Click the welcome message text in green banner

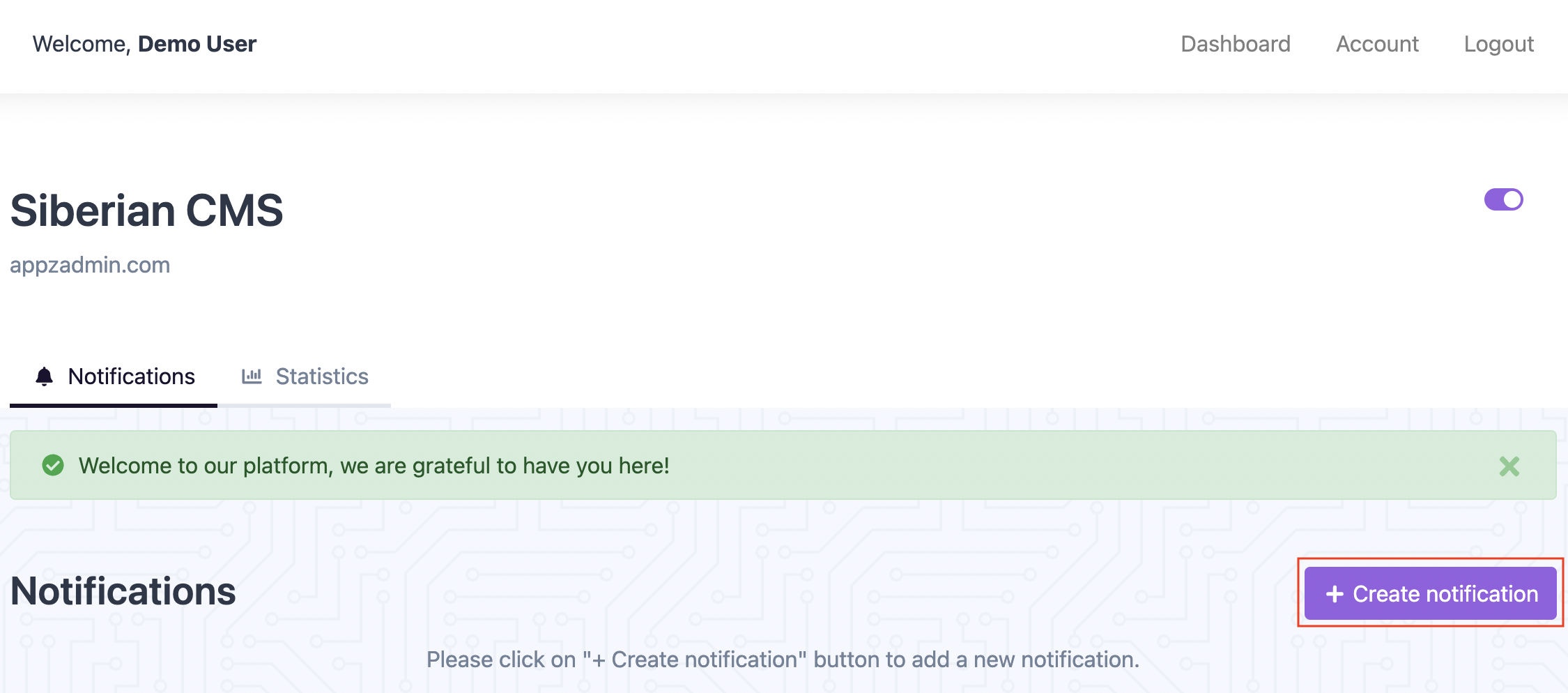click(x=374, y=466)
